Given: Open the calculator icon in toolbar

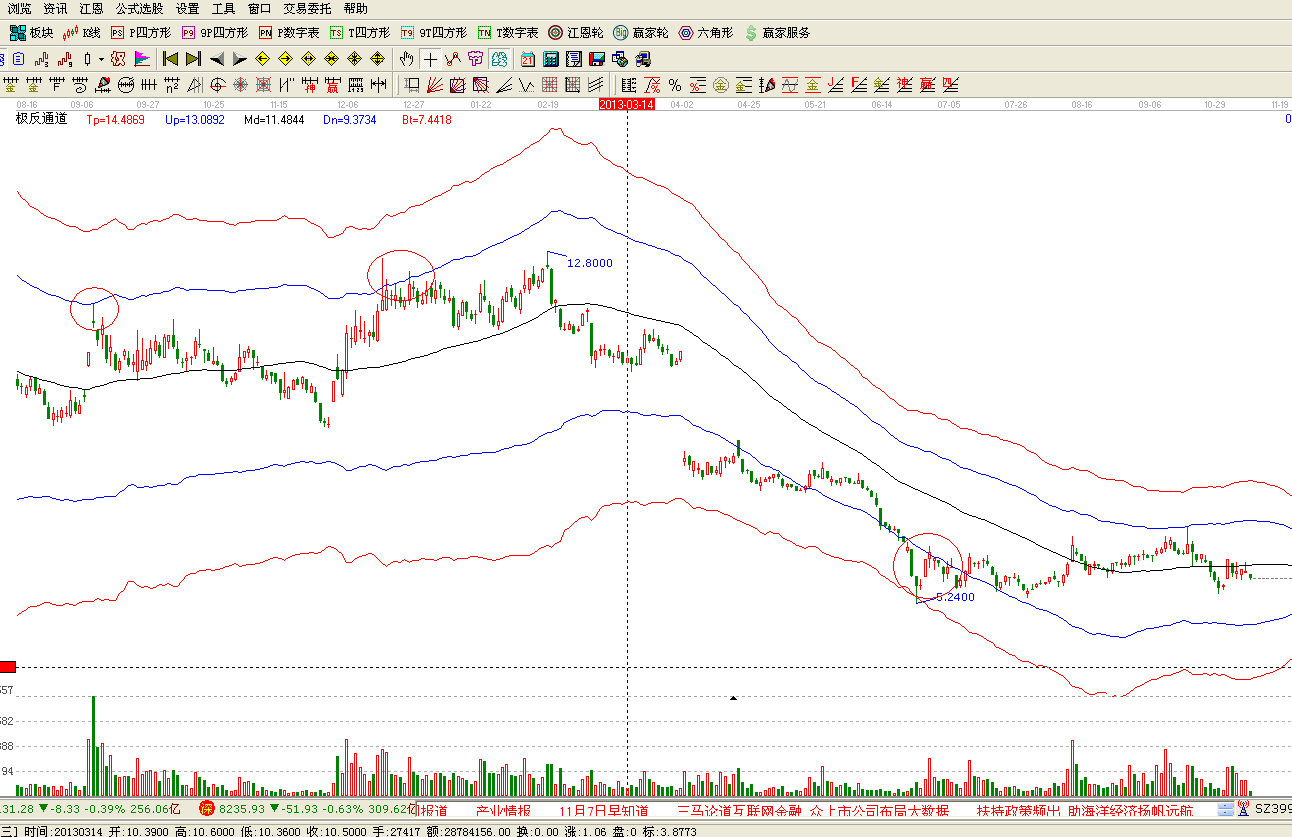Looking at the screenshot, I should click(550, 59).
